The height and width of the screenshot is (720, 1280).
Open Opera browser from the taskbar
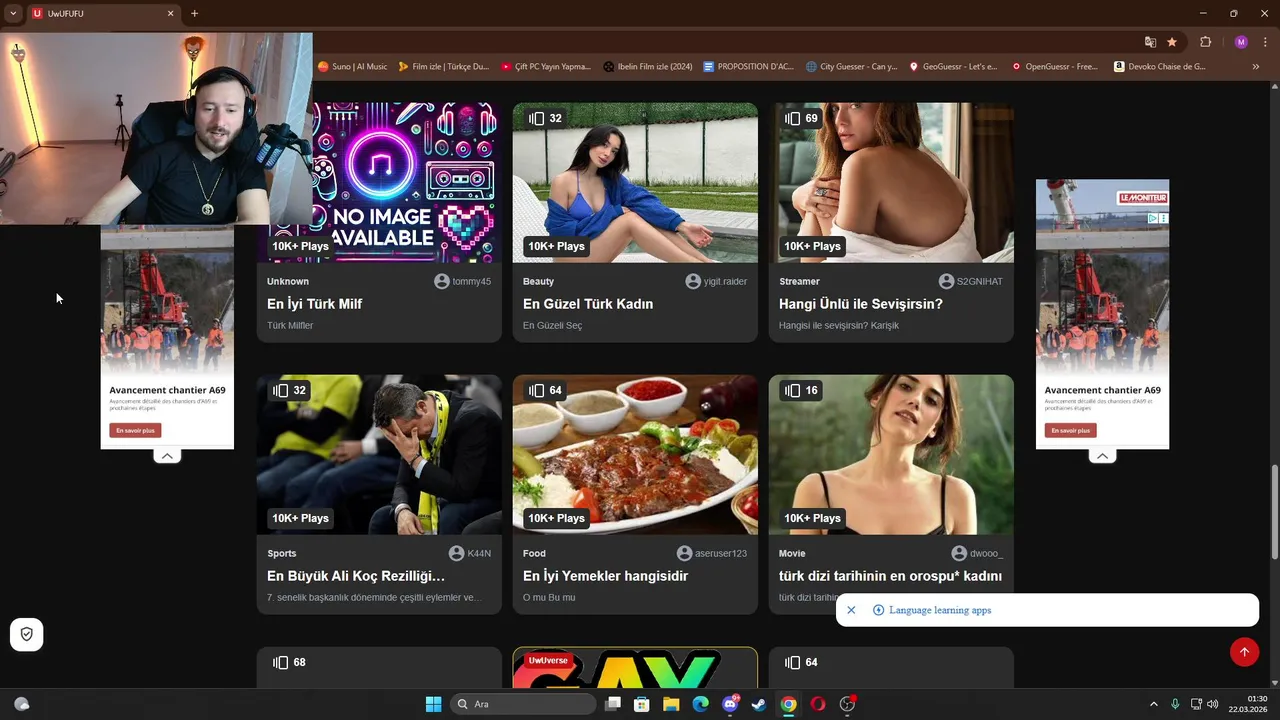point(818,704)
